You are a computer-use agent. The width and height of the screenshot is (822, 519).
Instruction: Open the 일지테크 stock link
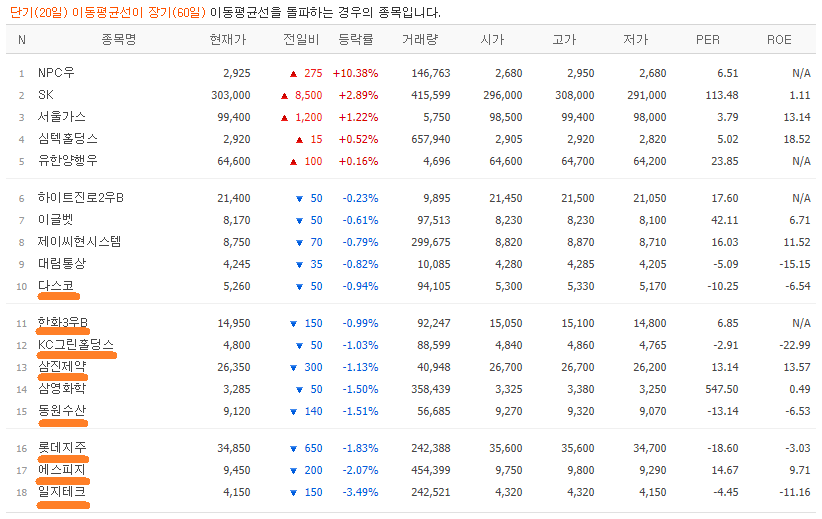tap(61, 492)
